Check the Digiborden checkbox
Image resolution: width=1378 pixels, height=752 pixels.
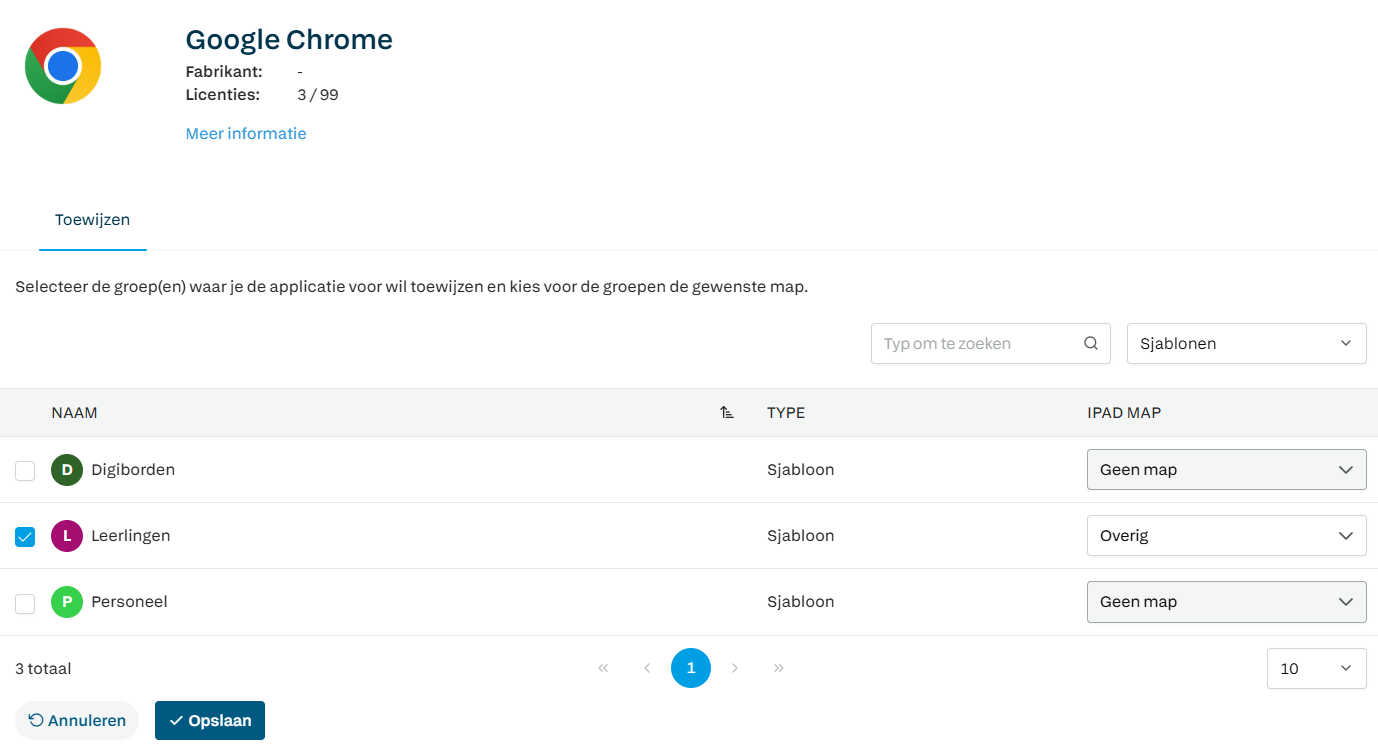pyautogui.click(x=25, y=471)
